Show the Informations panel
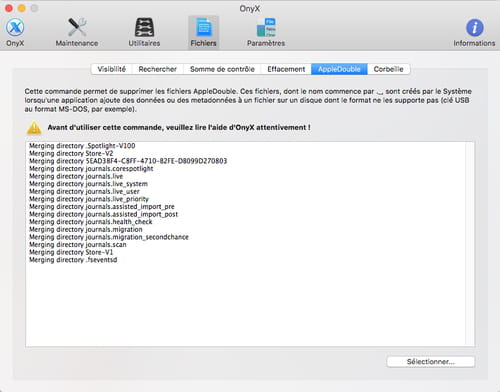This screenshot has width=500, height=392. [474, 32]
